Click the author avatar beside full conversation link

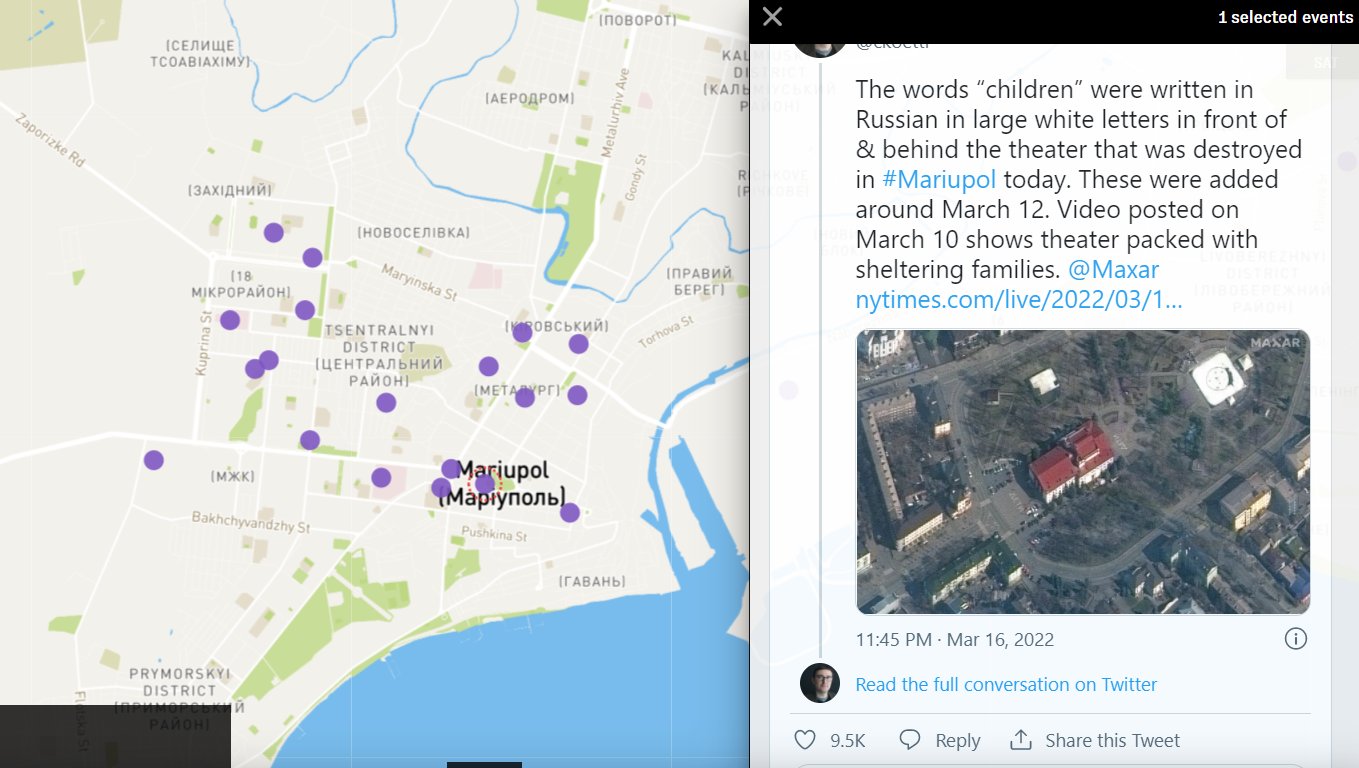820,683
